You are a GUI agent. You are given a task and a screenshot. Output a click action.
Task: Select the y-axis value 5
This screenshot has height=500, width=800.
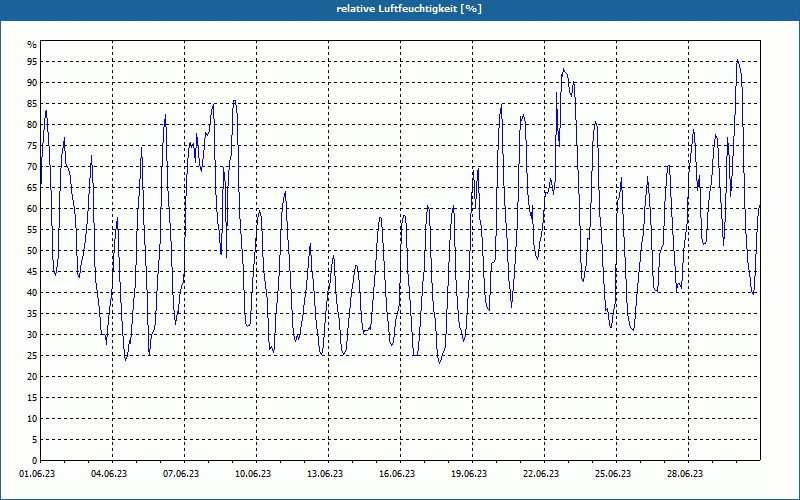pos(34,439)
